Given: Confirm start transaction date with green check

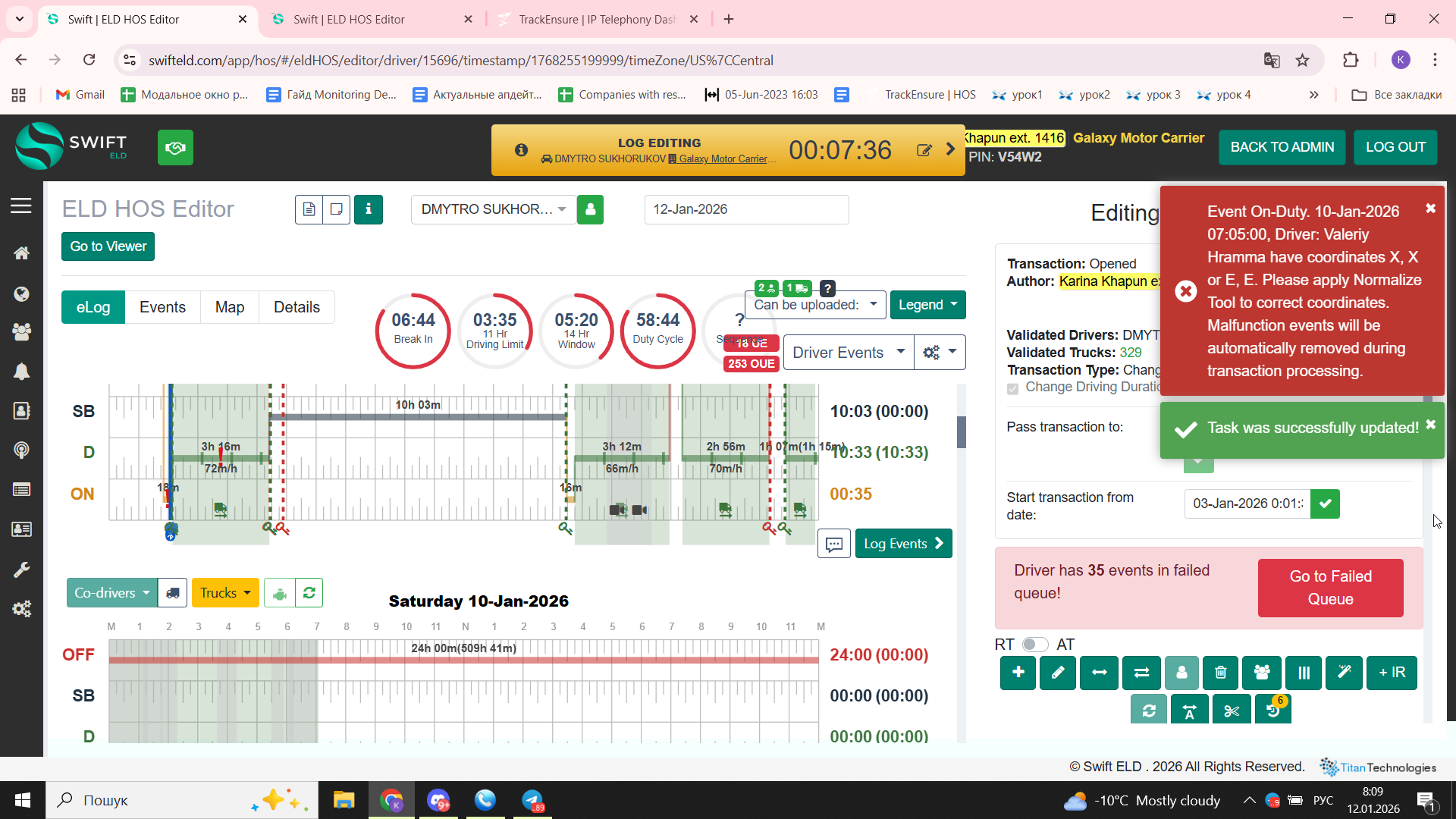Looking at the screenshot, I should click(1325, 504).
